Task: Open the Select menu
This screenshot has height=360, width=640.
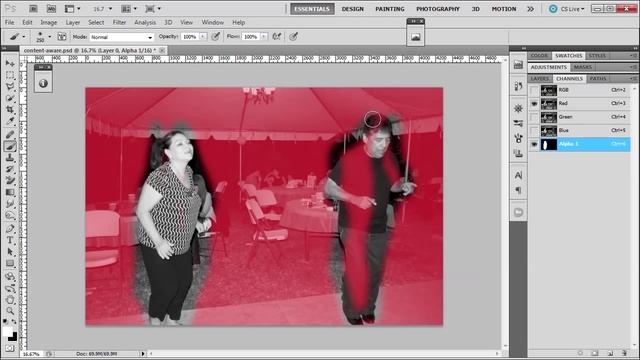Action: point(96,22)
